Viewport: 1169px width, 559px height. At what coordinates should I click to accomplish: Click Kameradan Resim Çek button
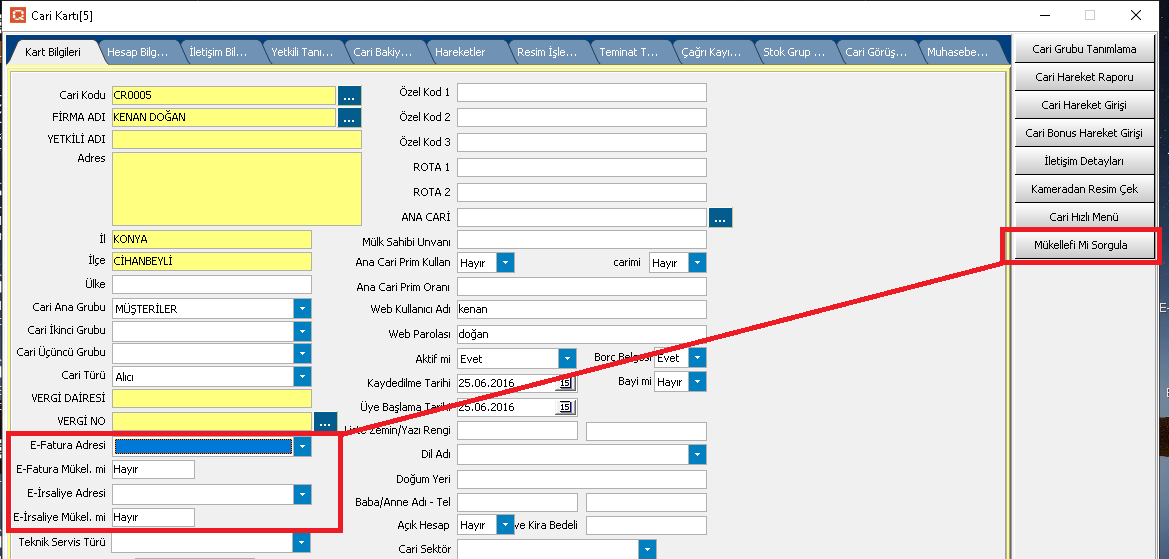click(x=1084, y=189)
